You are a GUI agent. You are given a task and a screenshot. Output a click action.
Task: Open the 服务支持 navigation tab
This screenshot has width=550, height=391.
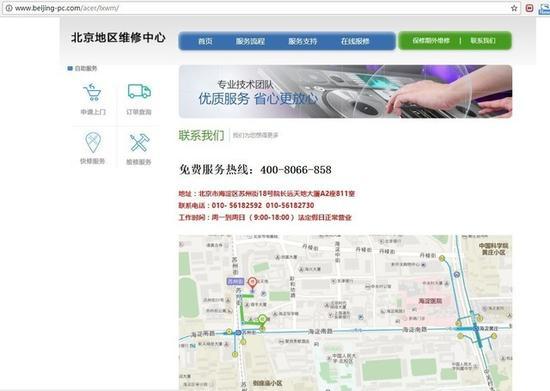tap(303, 41)
